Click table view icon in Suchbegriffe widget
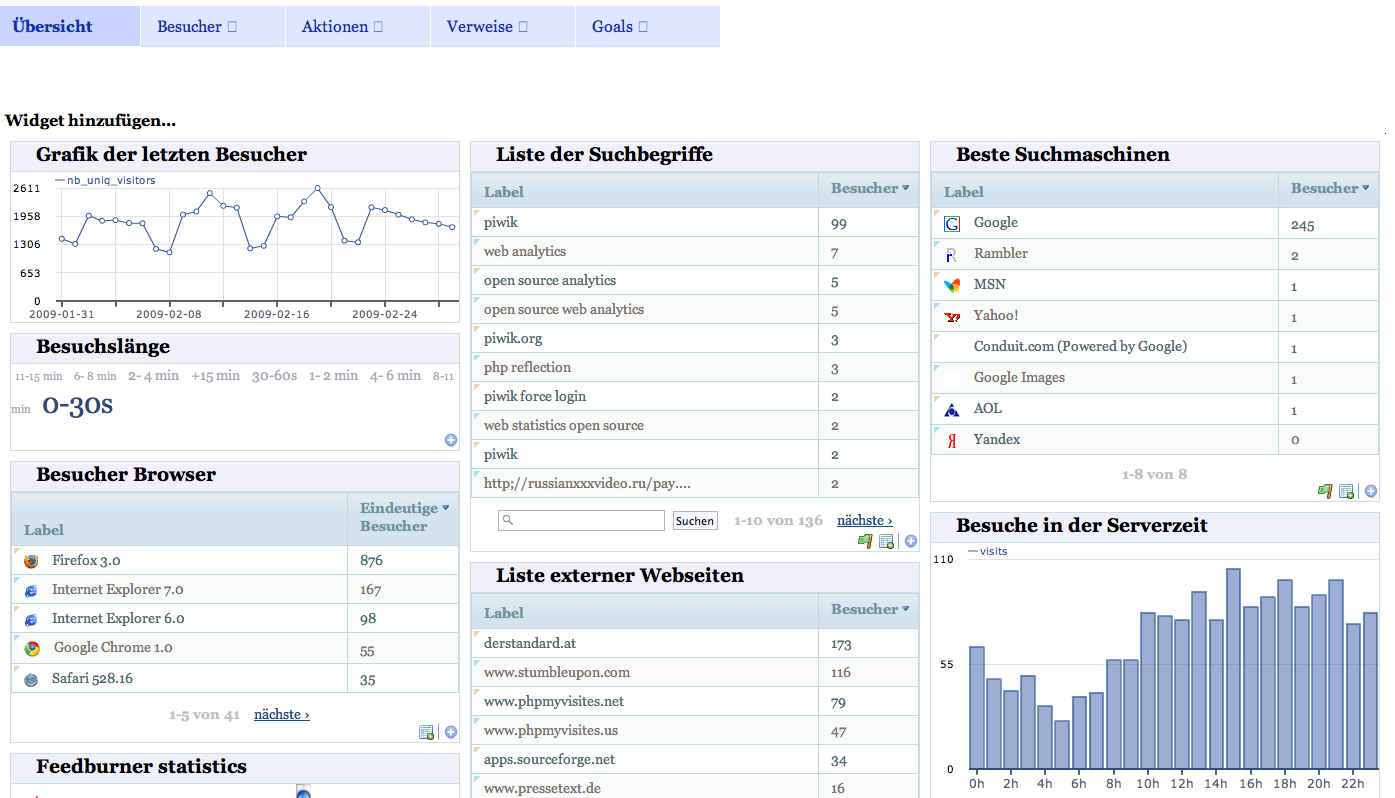Screen dimensions: 1395x798 pos(886,541)
